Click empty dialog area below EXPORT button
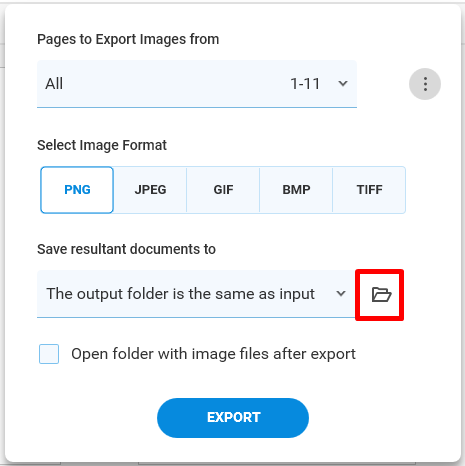 pos(233,450)
